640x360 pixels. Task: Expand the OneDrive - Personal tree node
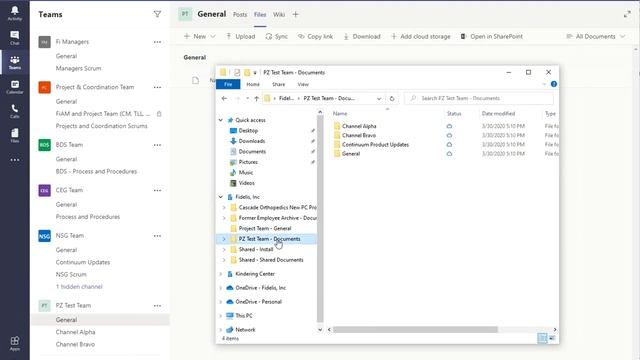221,302
